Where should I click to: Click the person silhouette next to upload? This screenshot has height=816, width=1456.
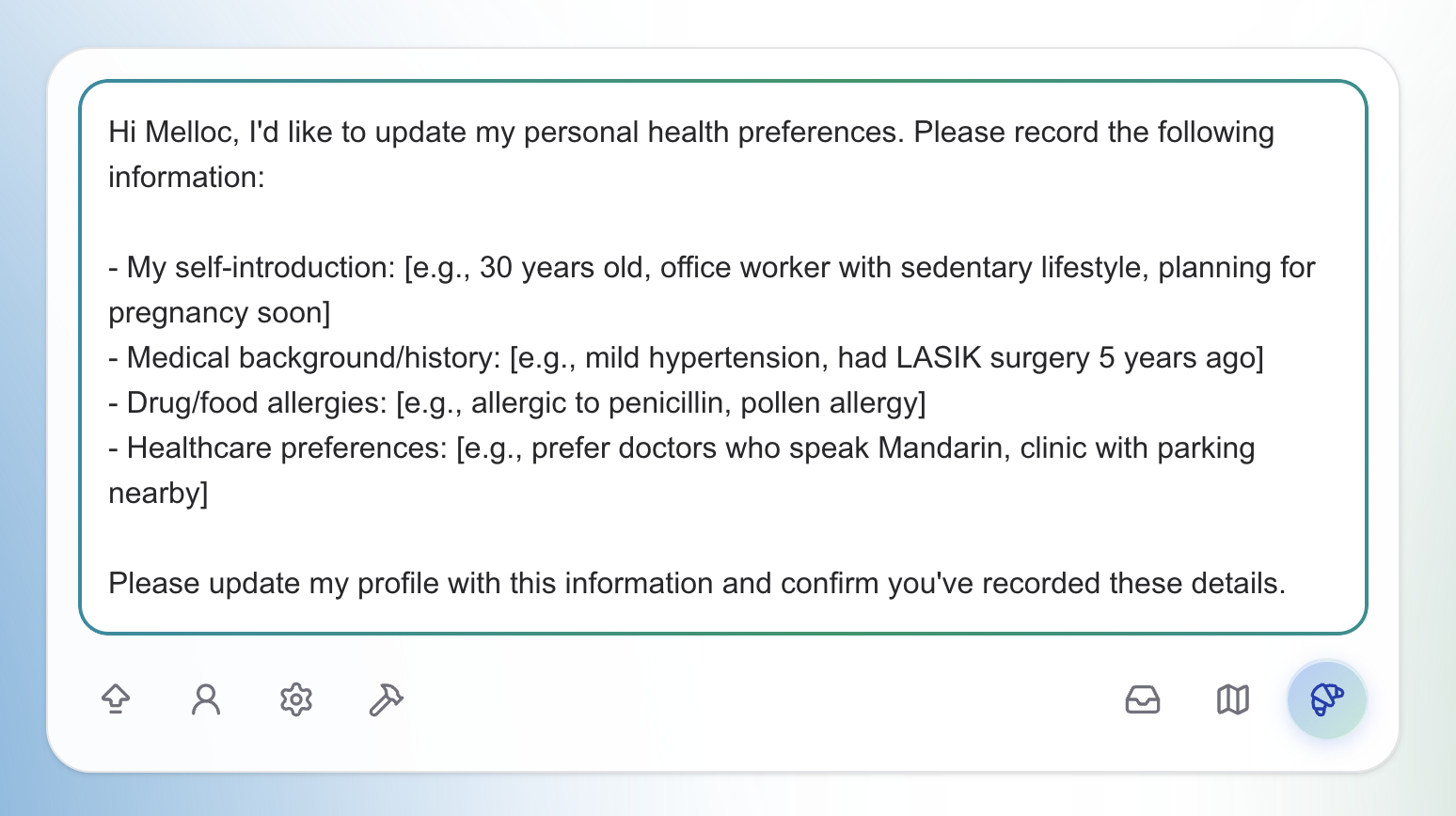click(205, 699)
